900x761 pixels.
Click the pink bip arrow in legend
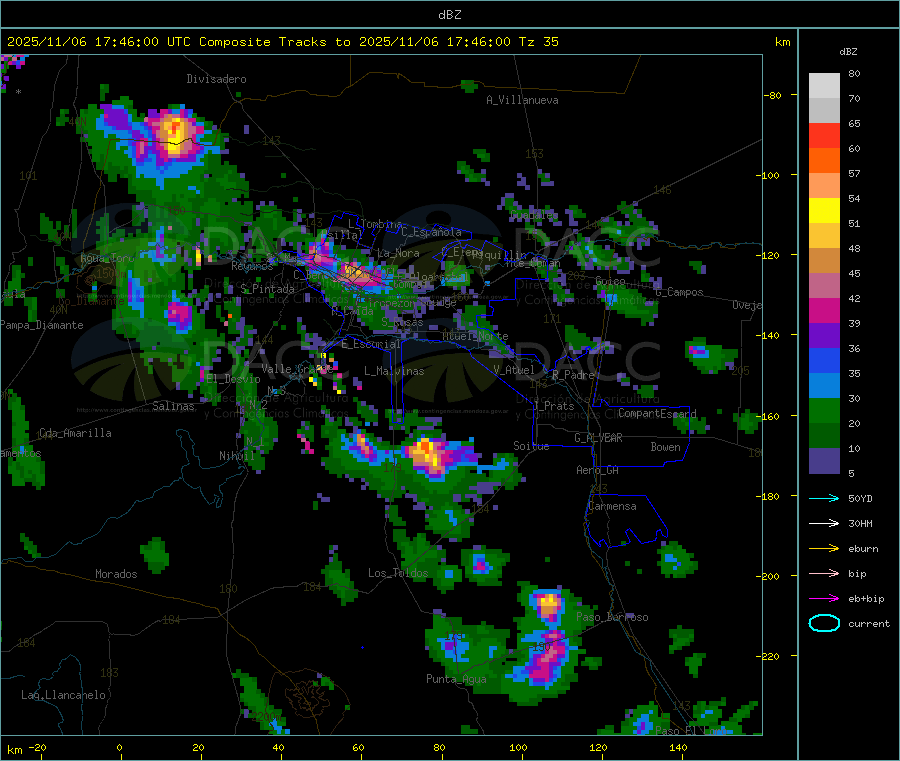pos(824,573)
